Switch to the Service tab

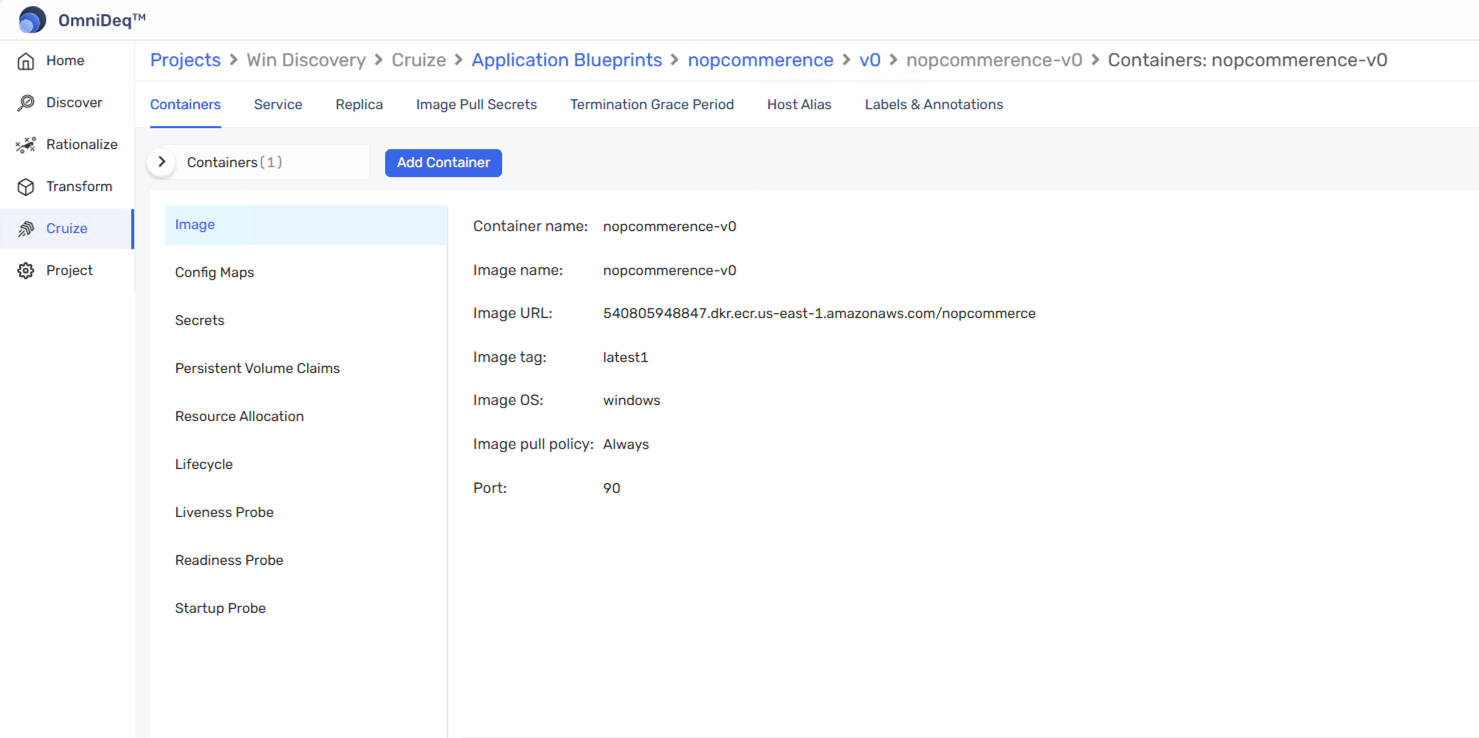click(x=277, y=104)
